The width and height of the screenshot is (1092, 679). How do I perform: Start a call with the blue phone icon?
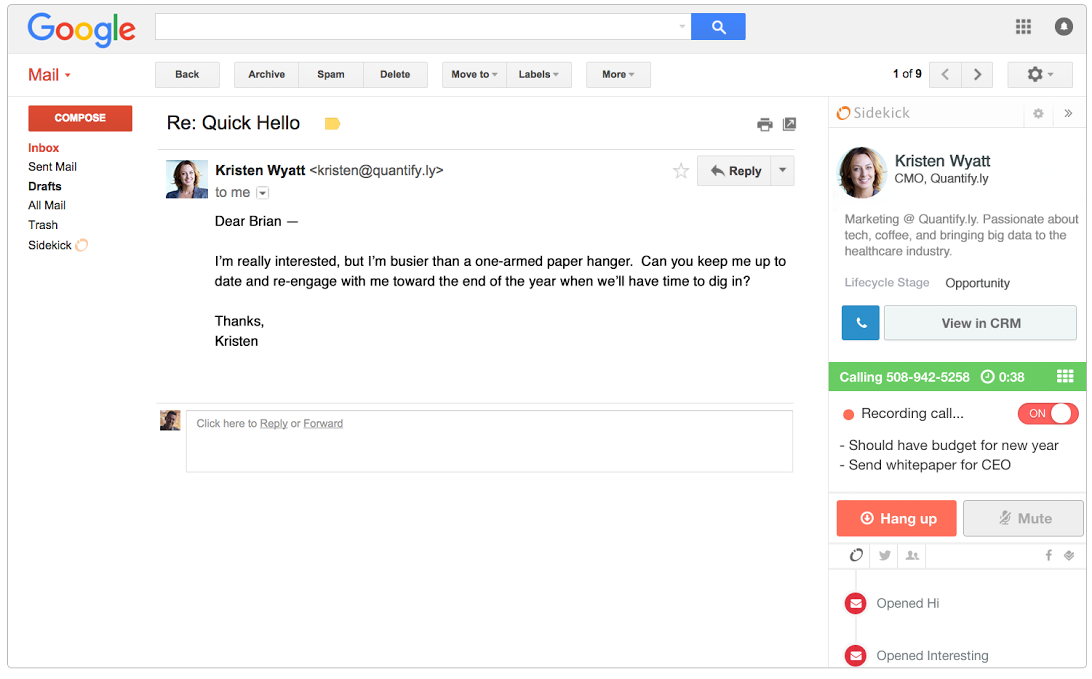(860, 322)
